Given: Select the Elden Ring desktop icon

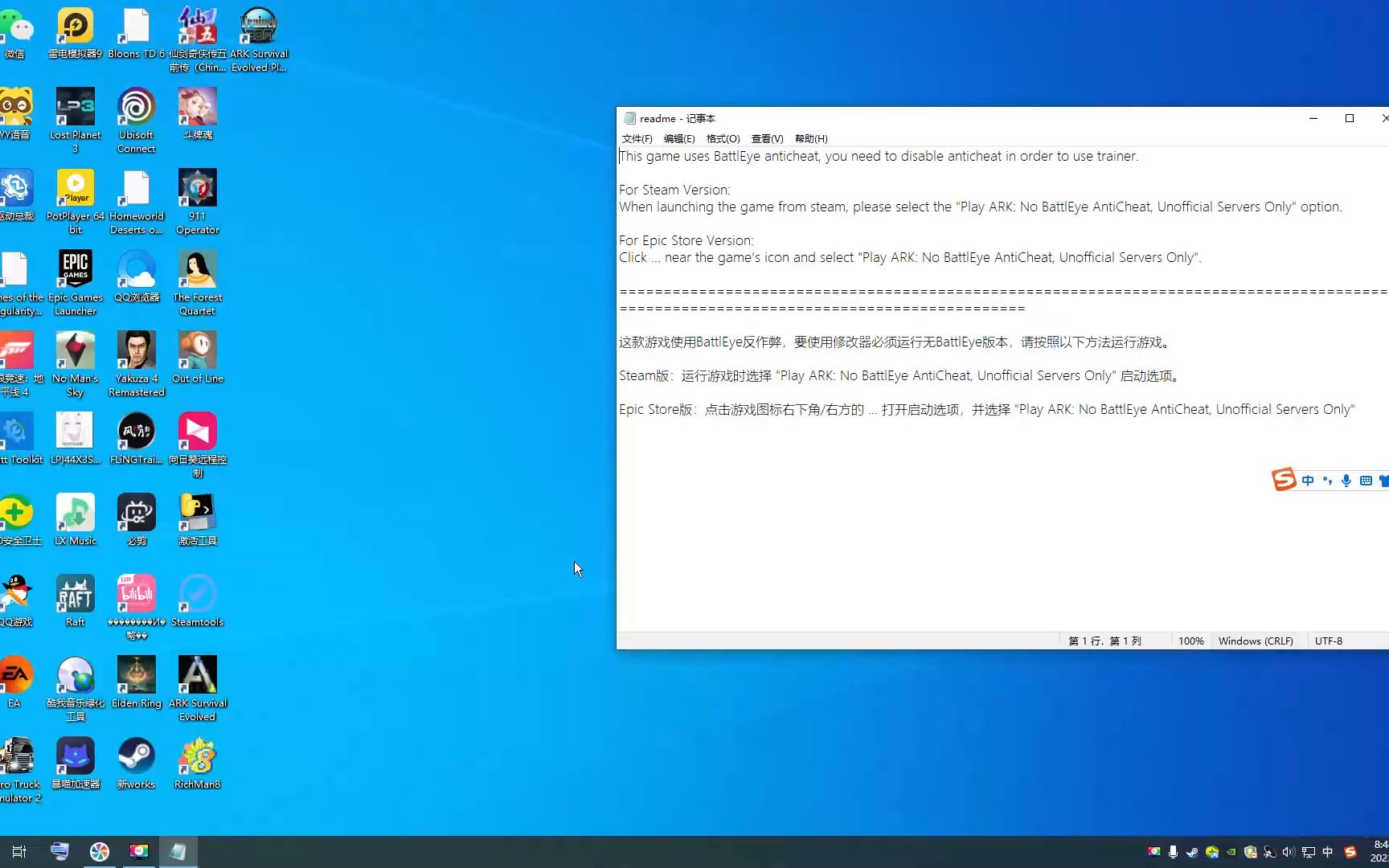Looking at the screenshot, I should pos(136,682).
